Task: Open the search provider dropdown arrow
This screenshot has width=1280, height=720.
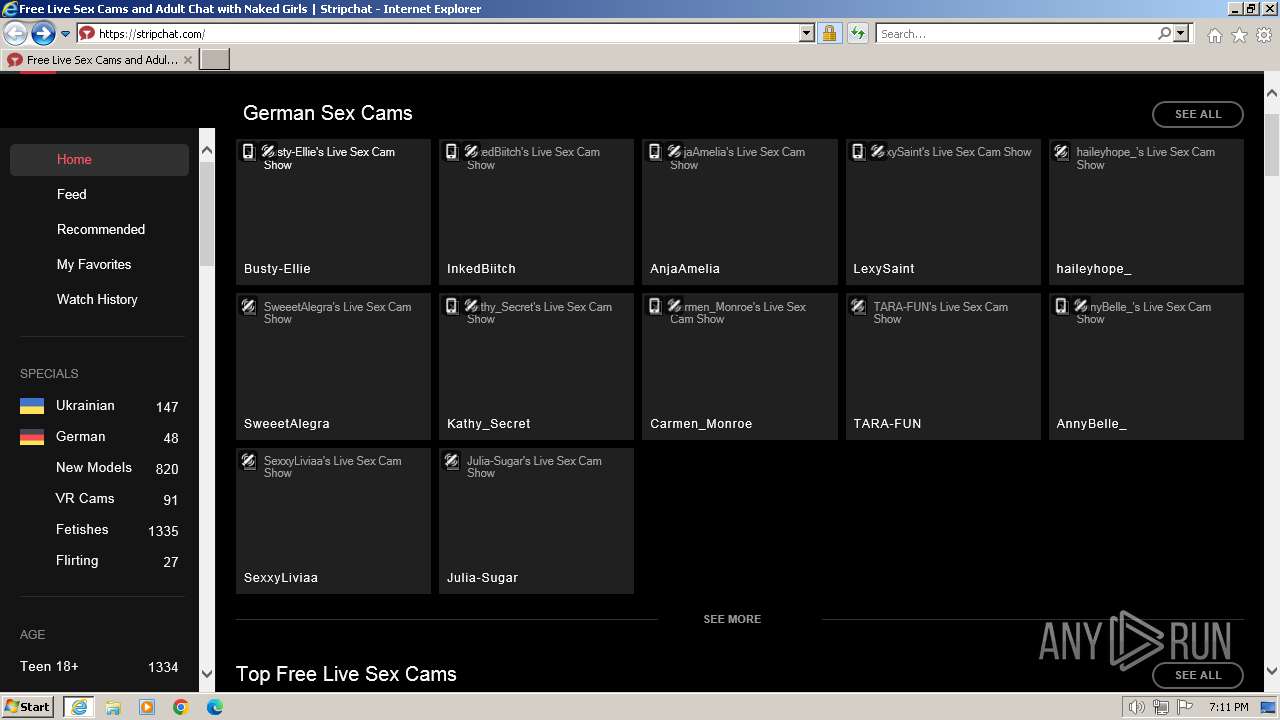Action: pyautogui.click(x=1181, y=33)
